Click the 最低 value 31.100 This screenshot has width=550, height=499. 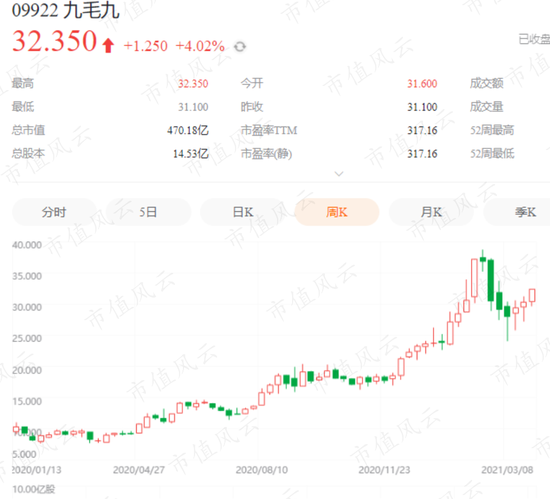coord(193,107)
